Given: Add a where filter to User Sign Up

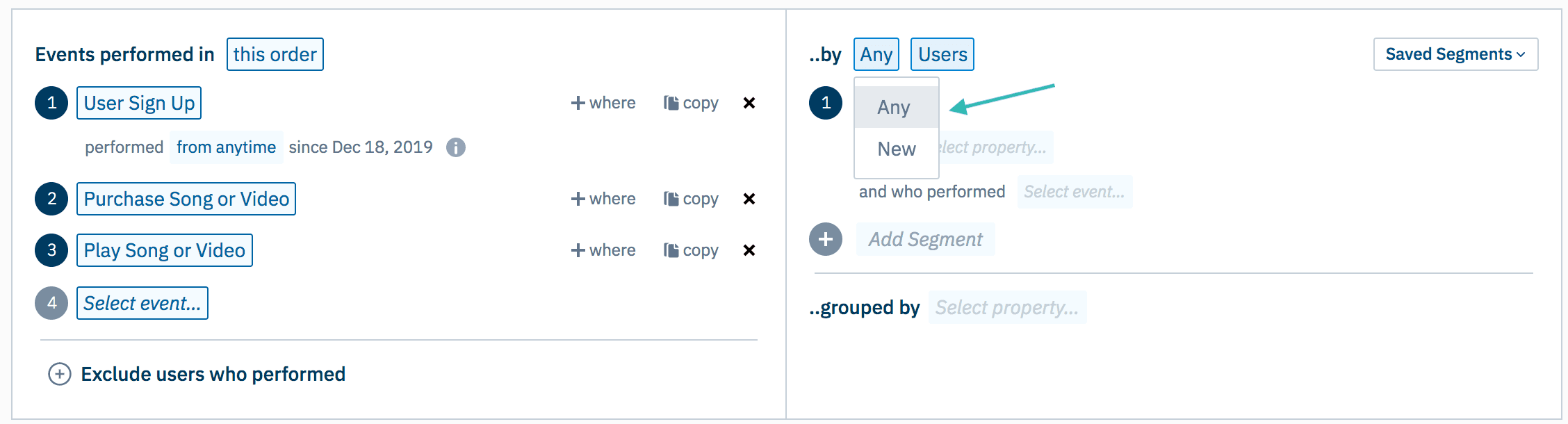Looking at the screenshot, I should [603, 102].
